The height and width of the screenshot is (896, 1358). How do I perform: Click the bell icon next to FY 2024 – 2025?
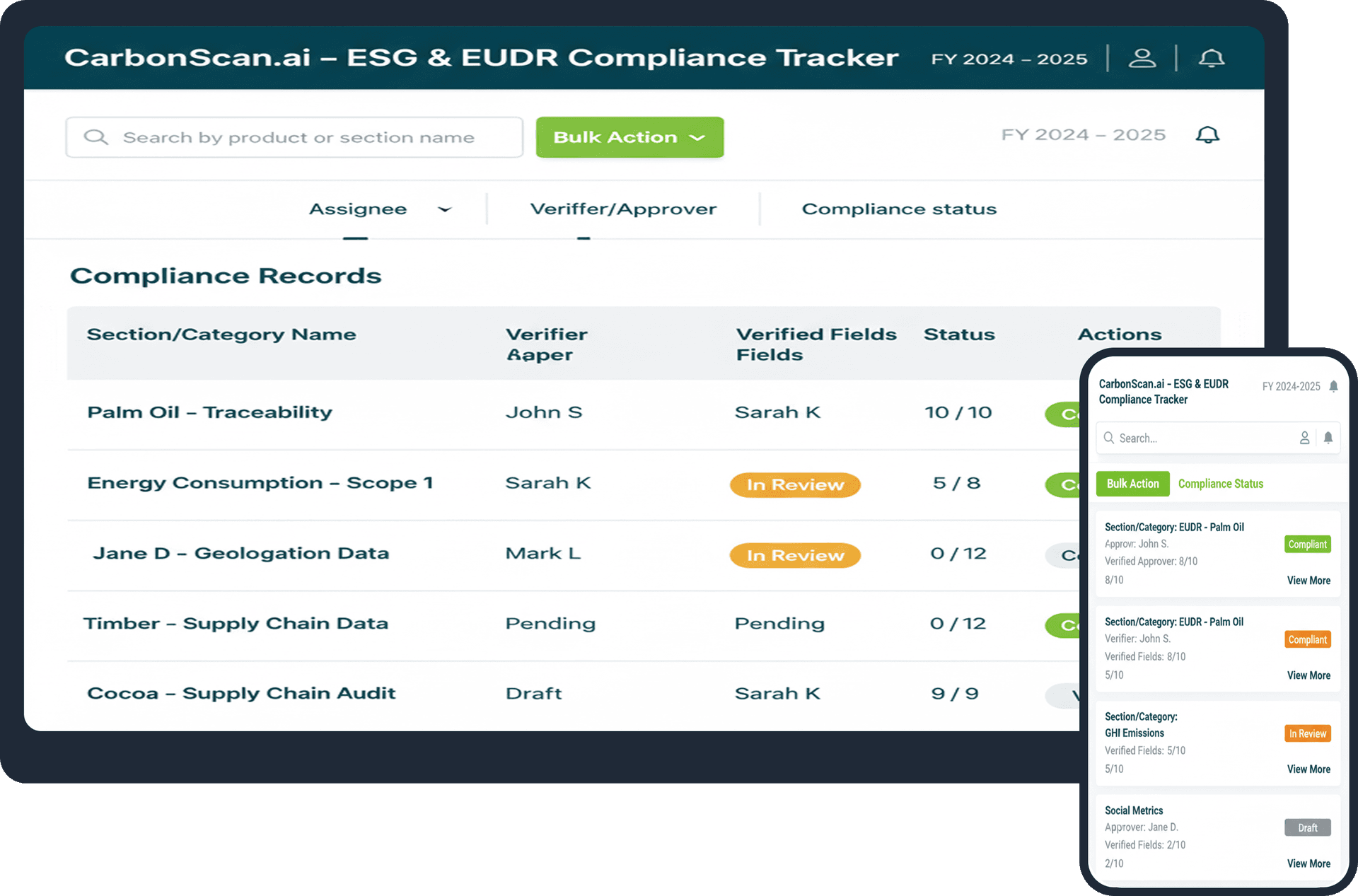point(1208,134)
